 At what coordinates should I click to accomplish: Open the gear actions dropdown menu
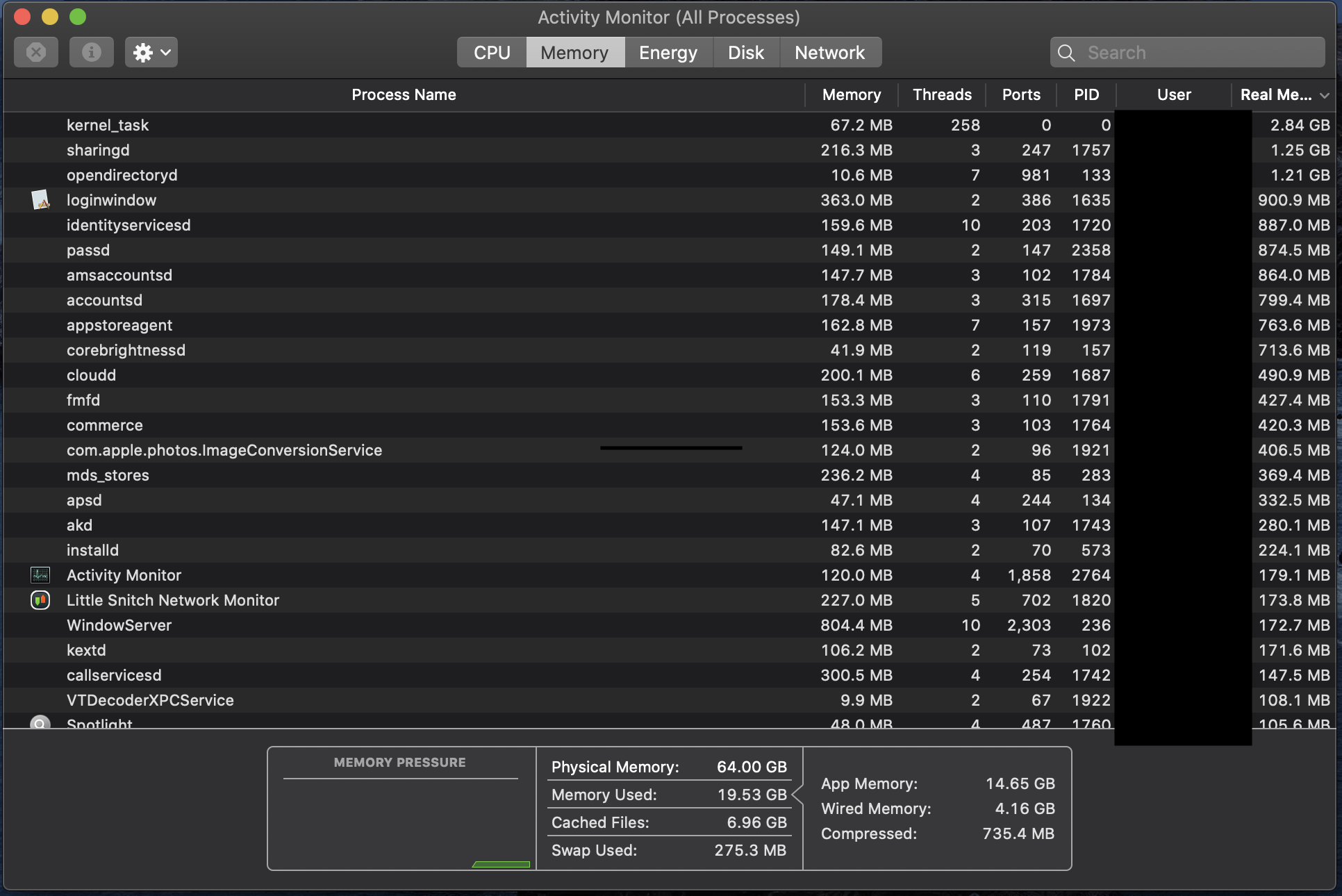(x=151, y=53)
